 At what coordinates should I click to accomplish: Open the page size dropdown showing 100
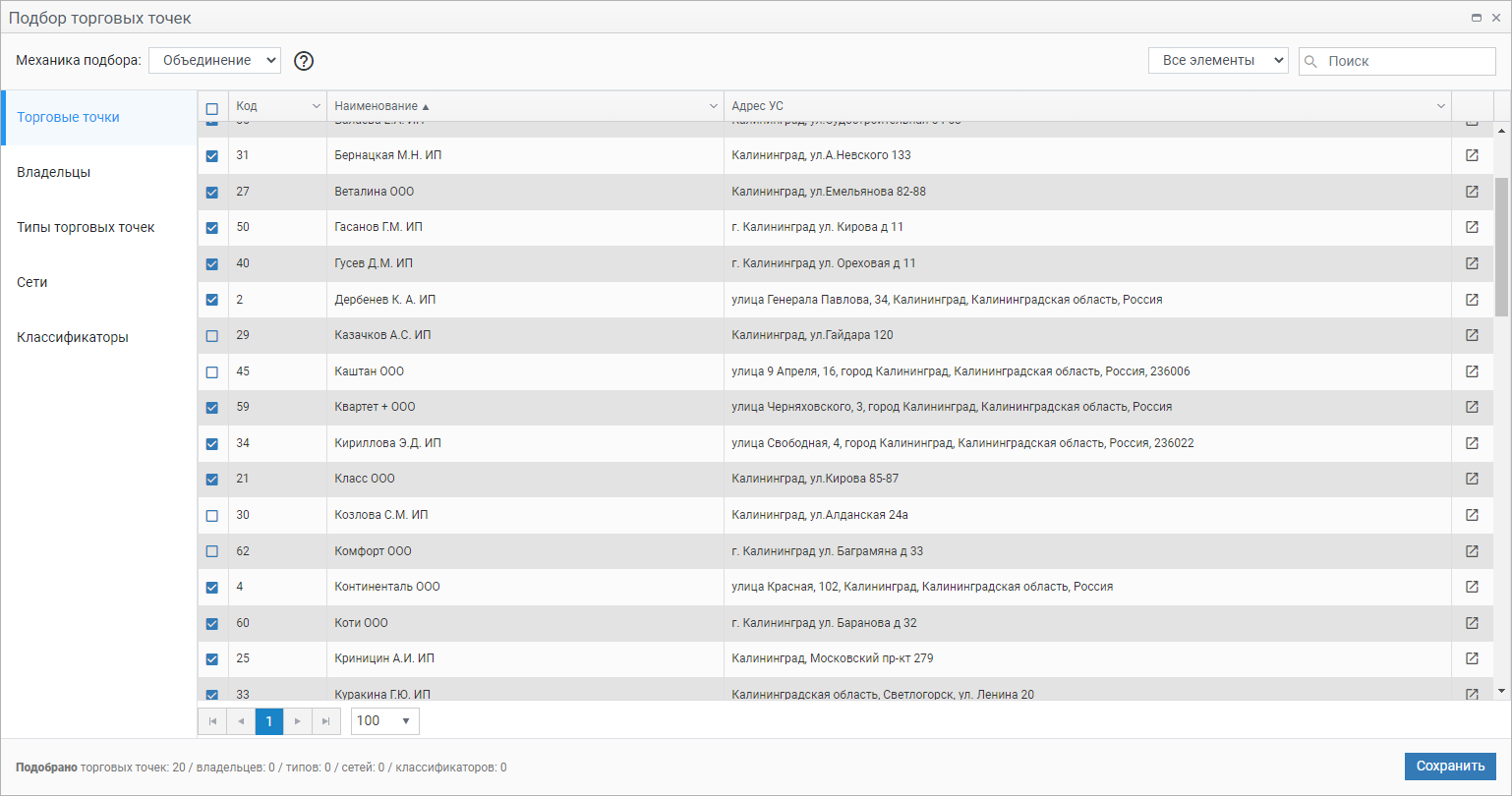(384, 721)
